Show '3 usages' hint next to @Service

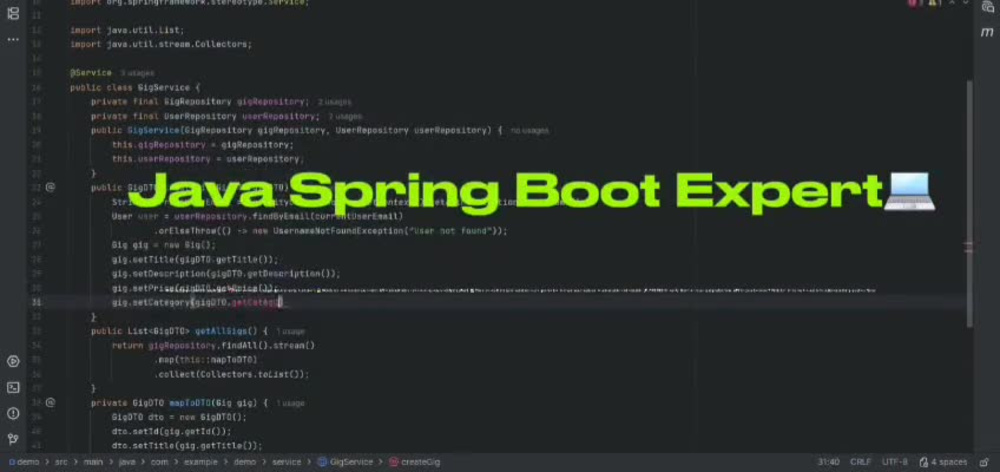137,73
